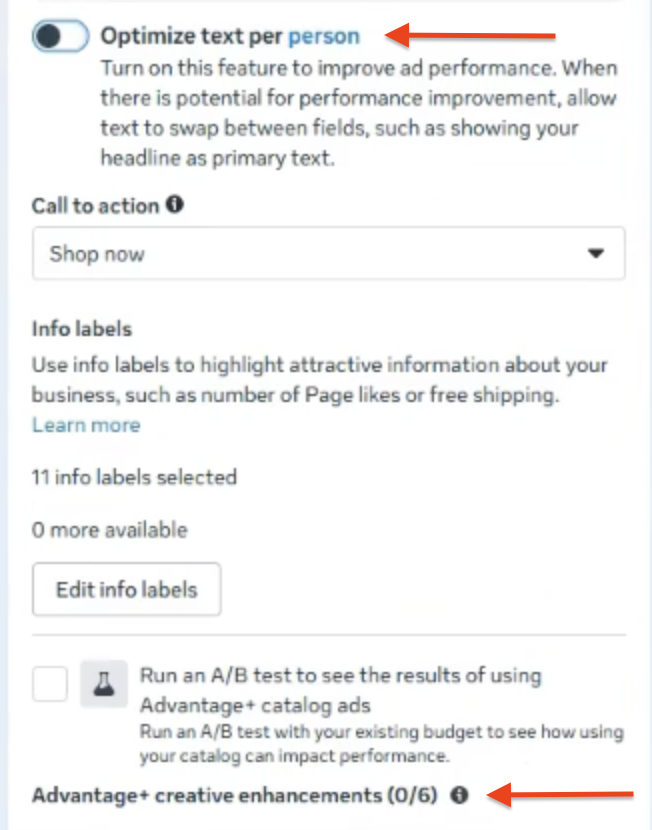Click the red arrow pointing at Optimize text
652x830 pixels.
[x=470, y=37]
